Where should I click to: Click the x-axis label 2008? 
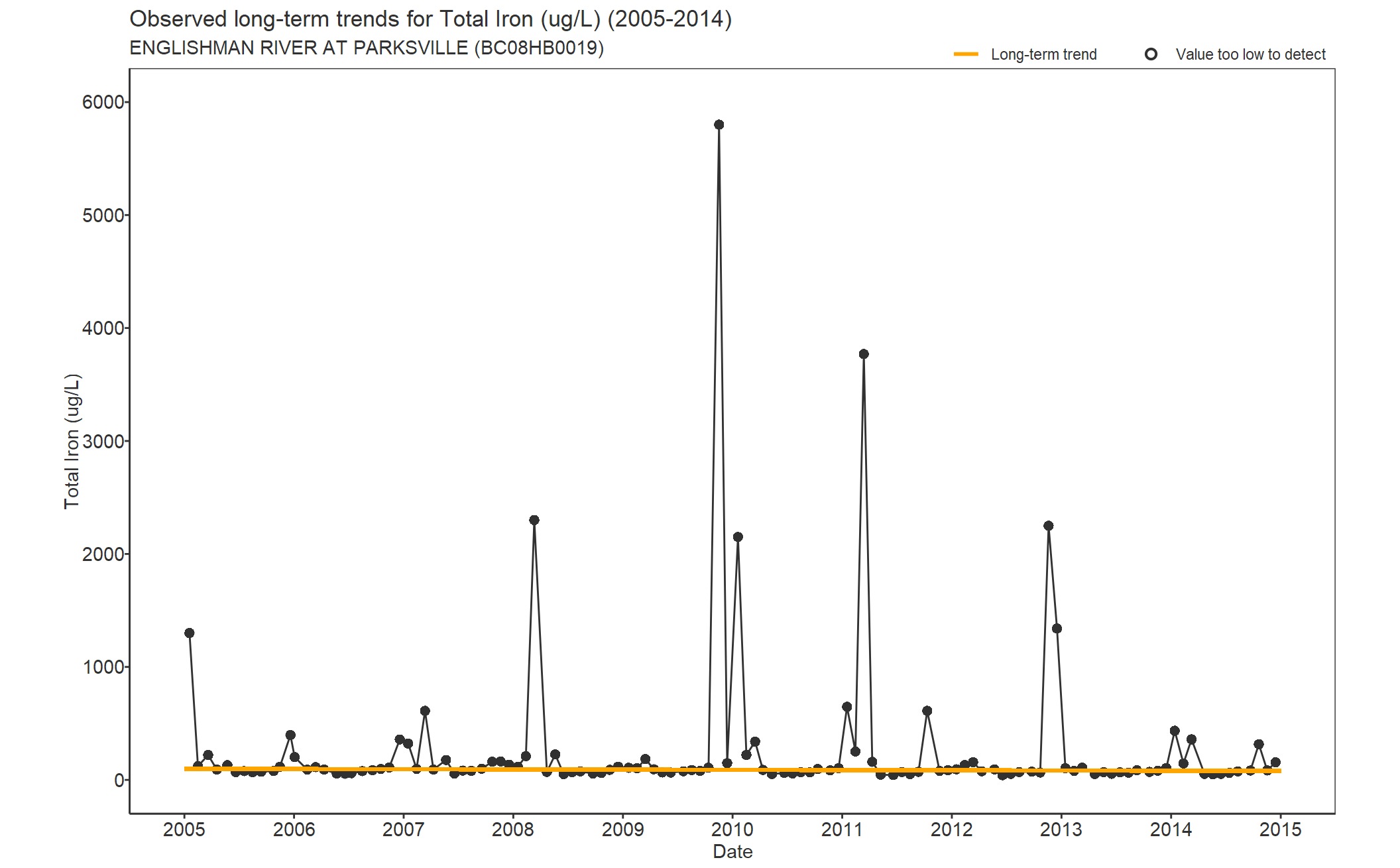tap(513, 830)
